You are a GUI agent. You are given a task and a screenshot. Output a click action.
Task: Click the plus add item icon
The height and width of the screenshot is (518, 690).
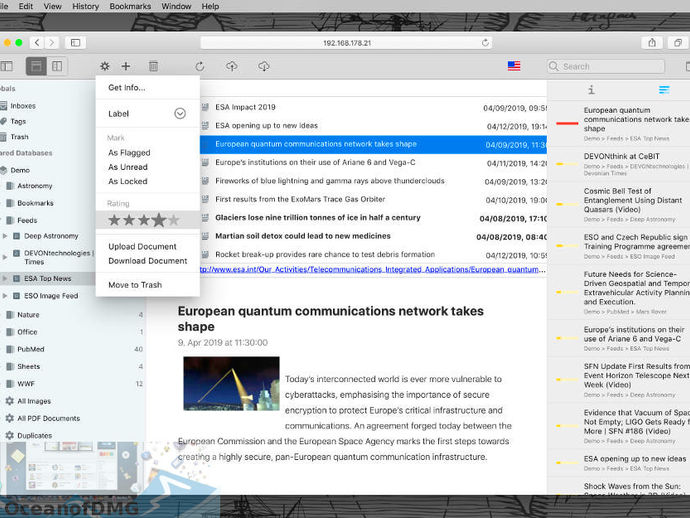pos(126,66)
